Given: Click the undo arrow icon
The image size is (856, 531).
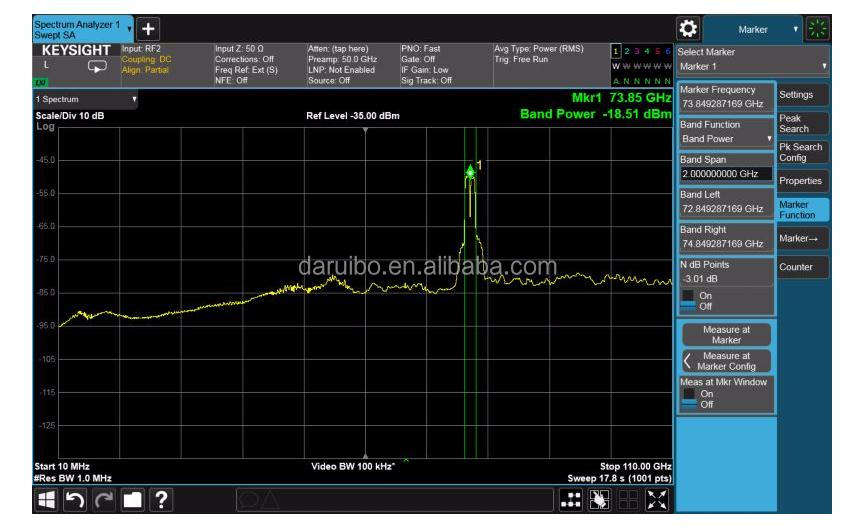Looking at the screenshot, I should (x=75, y=500).
